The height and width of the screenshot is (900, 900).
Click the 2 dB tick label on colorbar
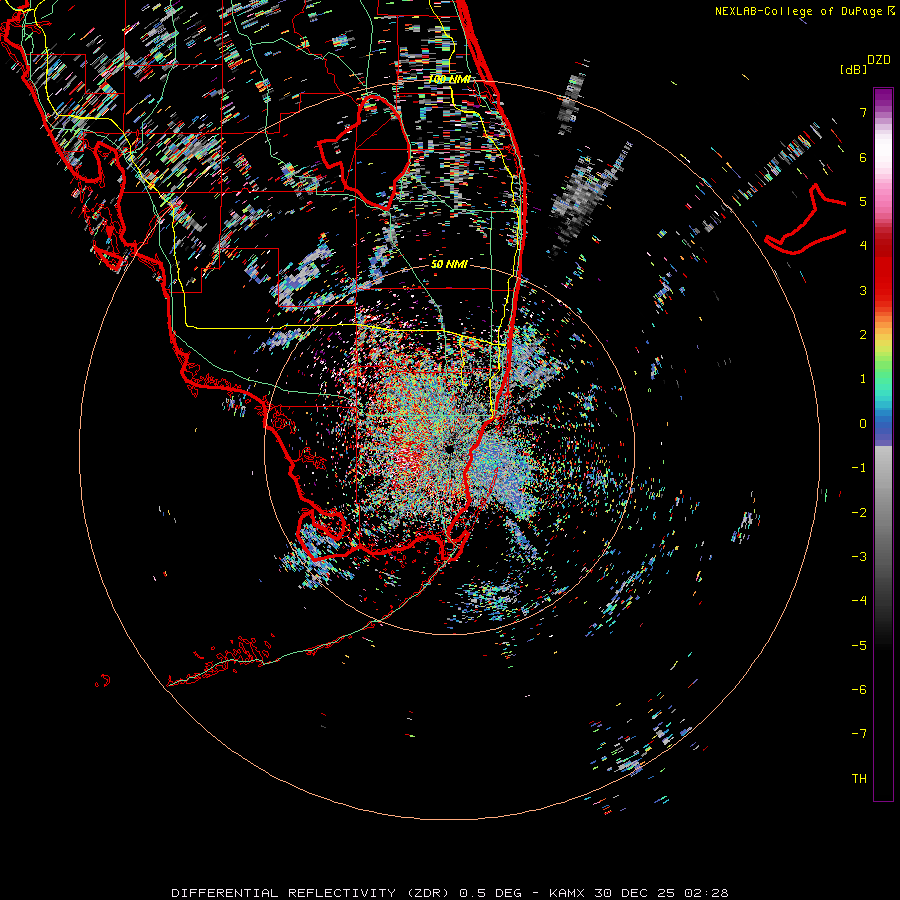pos(863,335)
